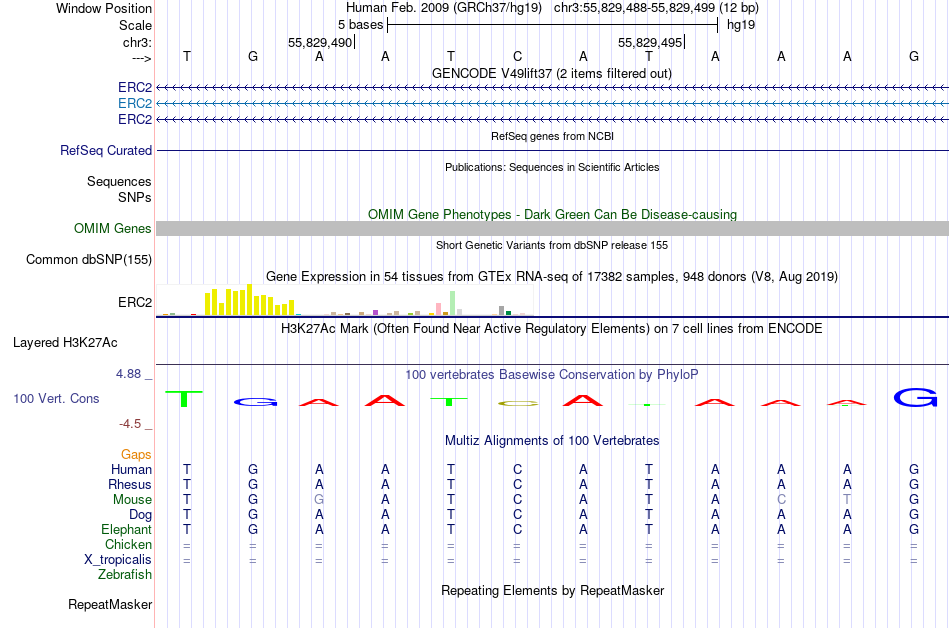Click the faded G mismatch in the Mouse row
Image resolution: width=950 pixels, height=628 pixels.
[319, 500]
